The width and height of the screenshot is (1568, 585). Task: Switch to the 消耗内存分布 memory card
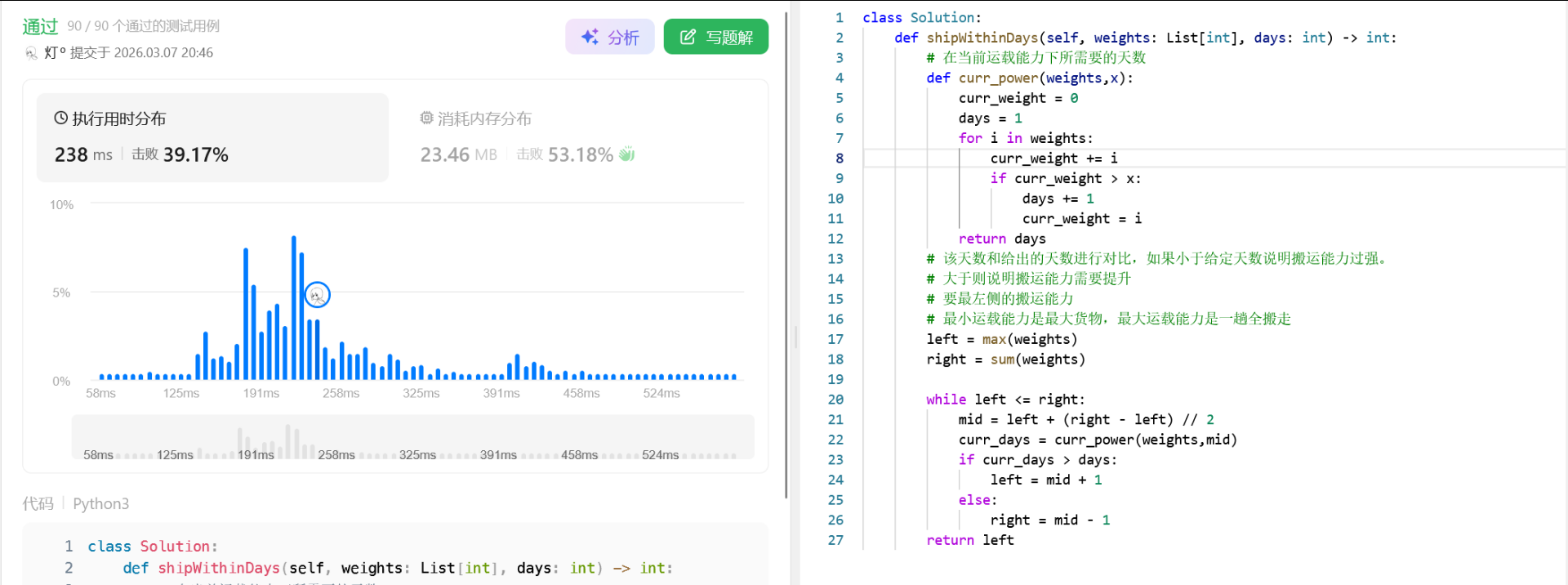point(572,137)
